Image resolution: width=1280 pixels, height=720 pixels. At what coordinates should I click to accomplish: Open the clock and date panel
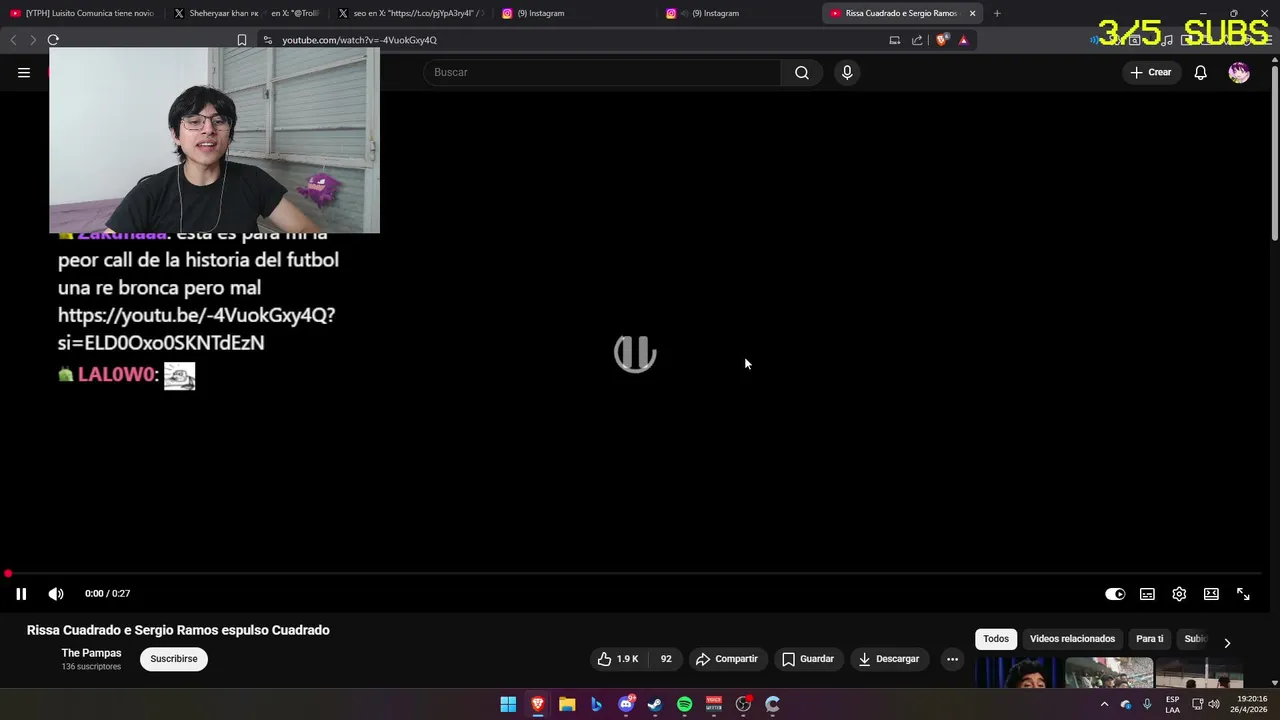click(1251, 704)
